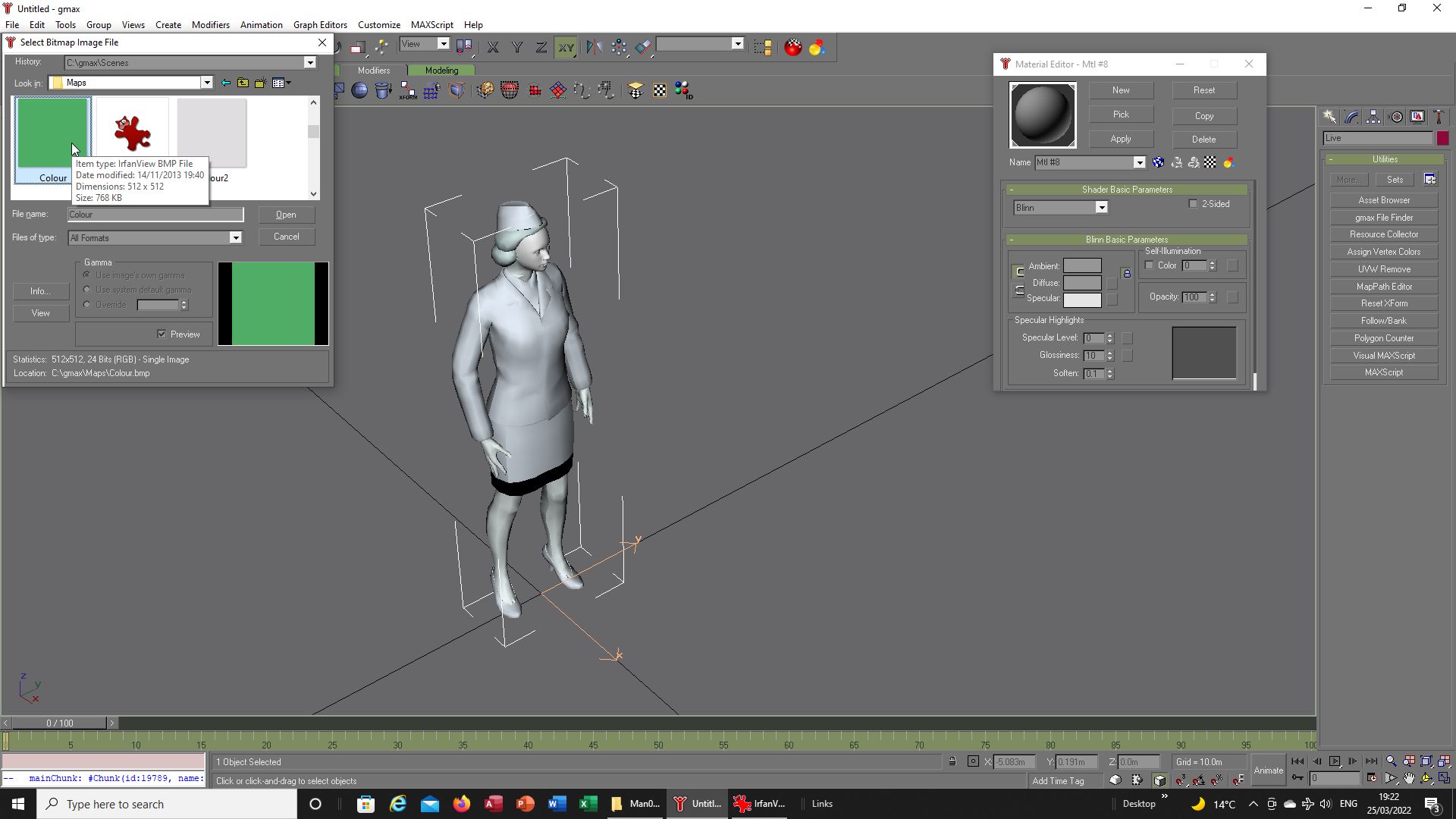Collapse the Shader Basic Parameters rollout
The height and width of the screenshot is (819, 1456).
(x=1127, y=190)
